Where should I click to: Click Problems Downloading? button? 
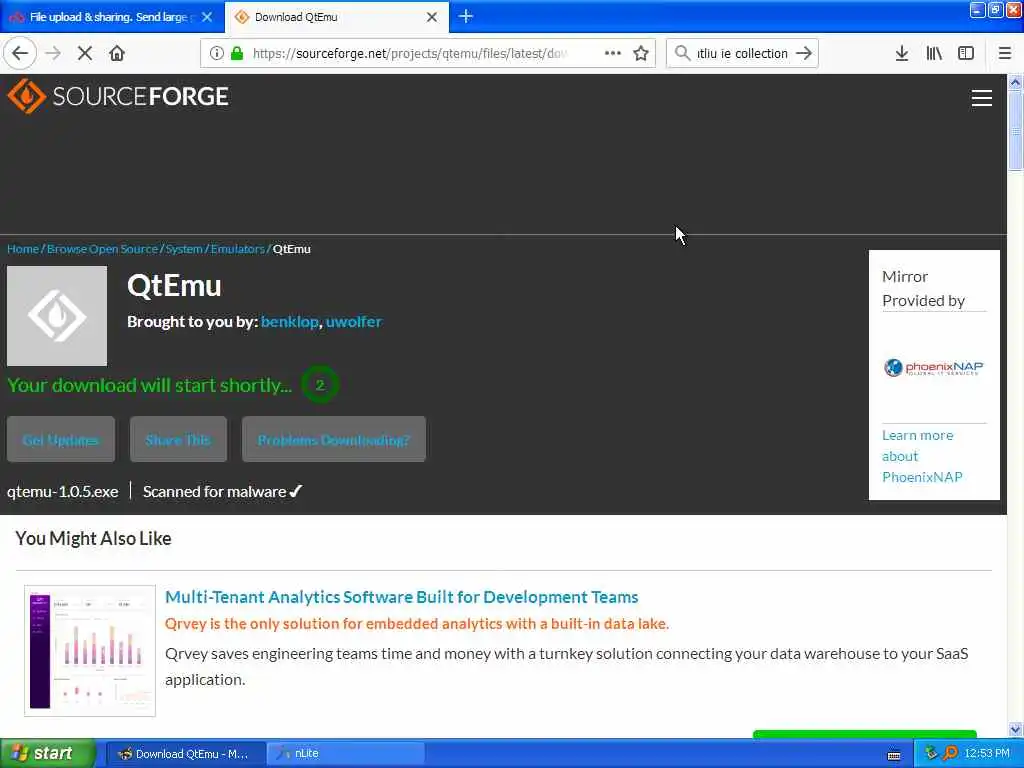334,440
